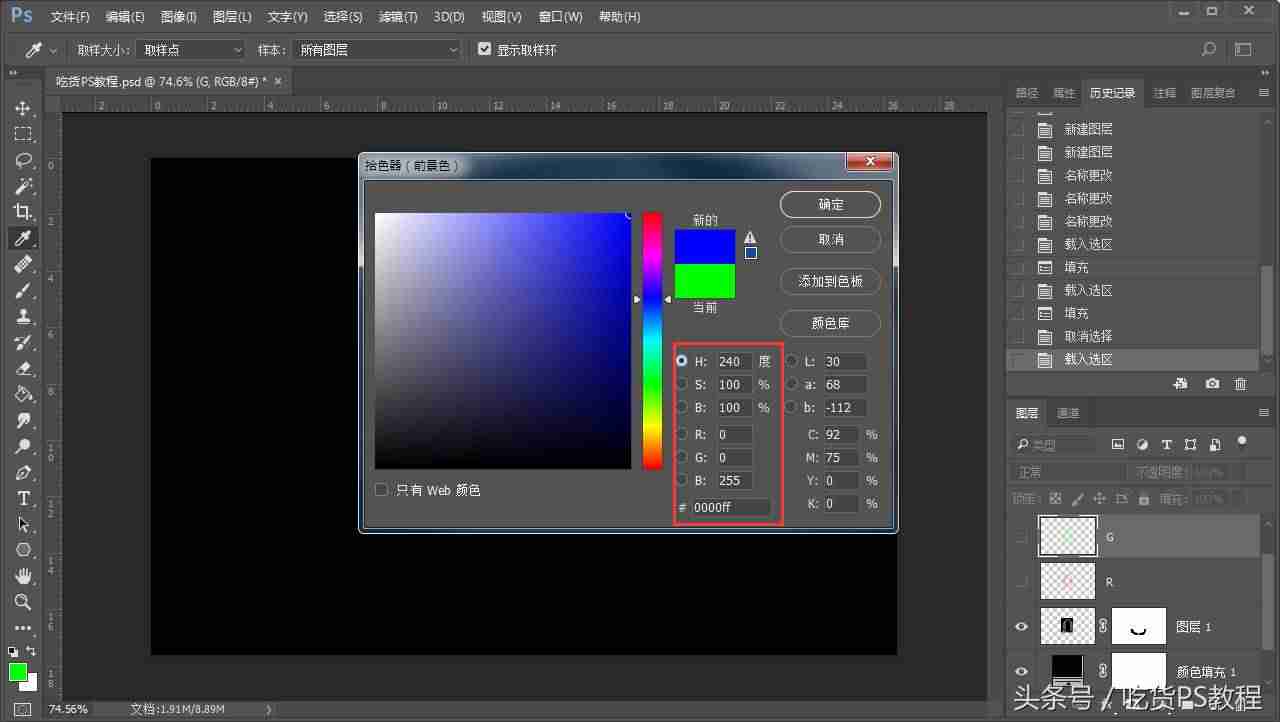Click 颜色库 button

click(830, 324)
